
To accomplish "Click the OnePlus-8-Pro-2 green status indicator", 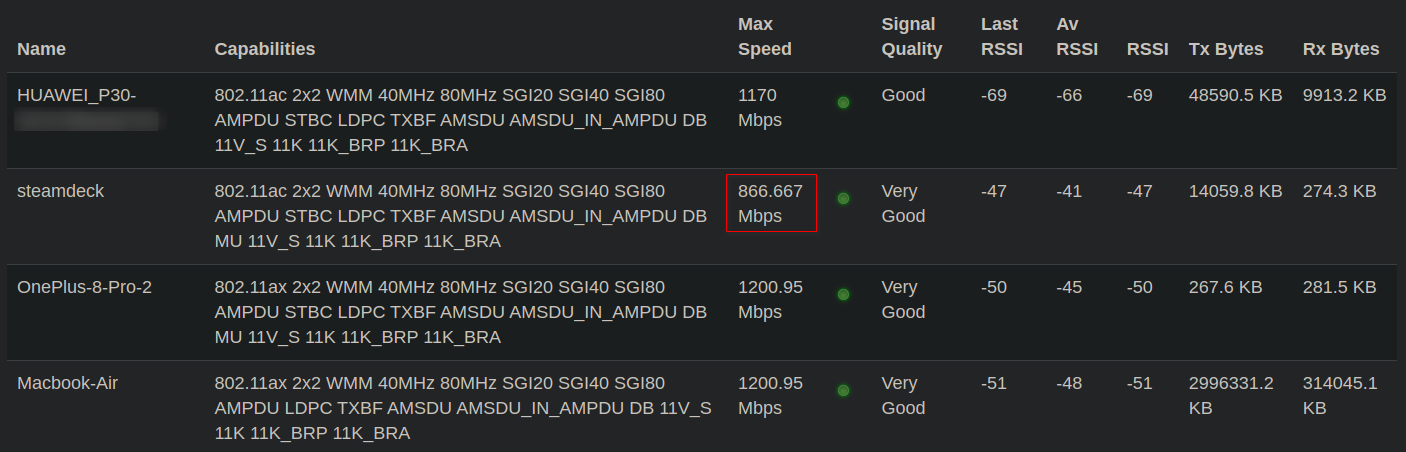I will click(x=843, y=294).
